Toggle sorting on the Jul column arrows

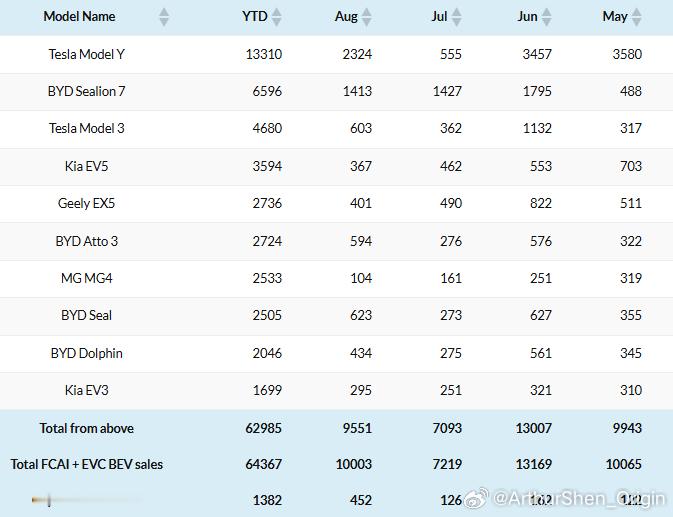coord(457,17)
